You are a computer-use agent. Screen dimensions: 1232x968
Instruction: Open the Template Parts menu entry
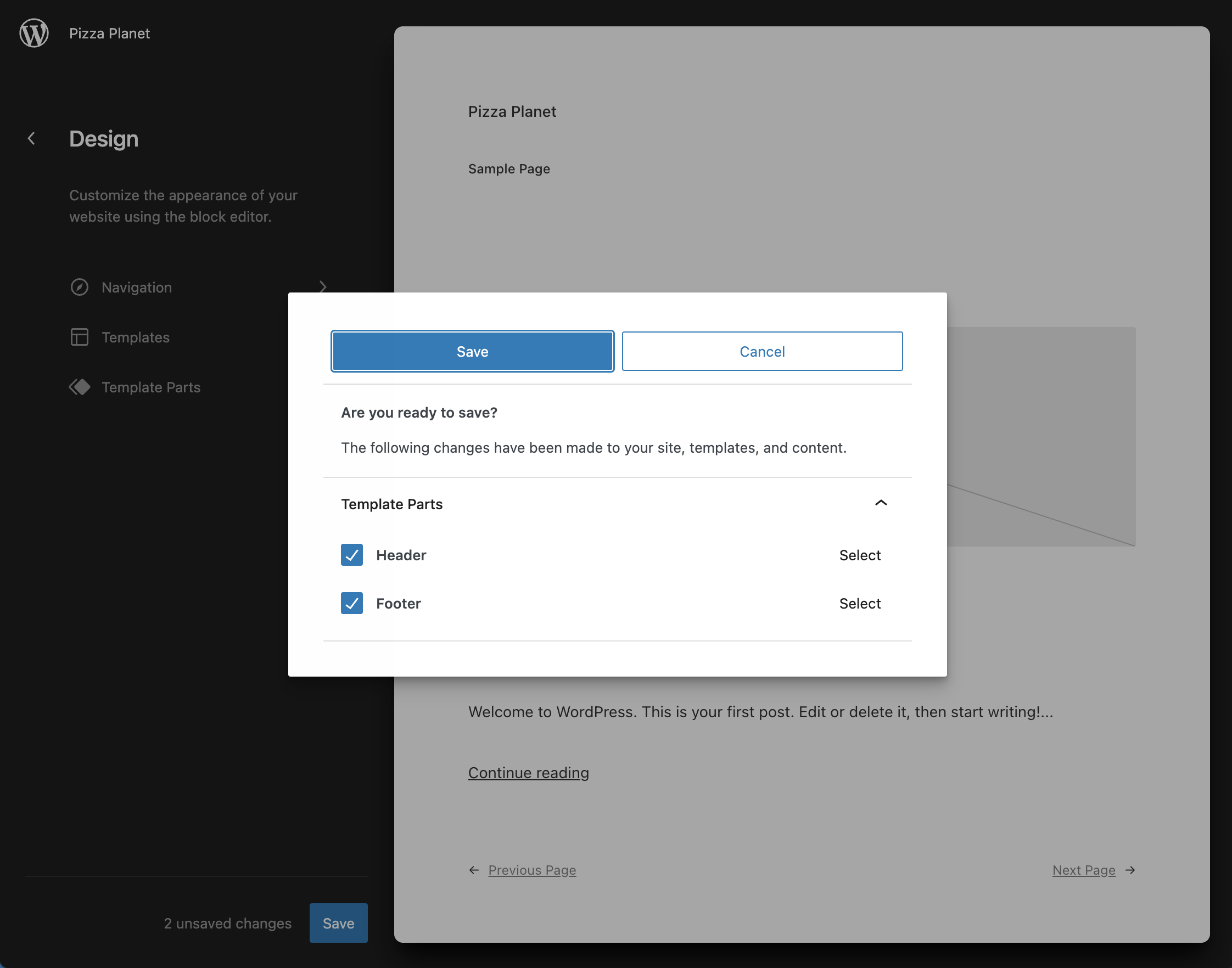point(151,387)
